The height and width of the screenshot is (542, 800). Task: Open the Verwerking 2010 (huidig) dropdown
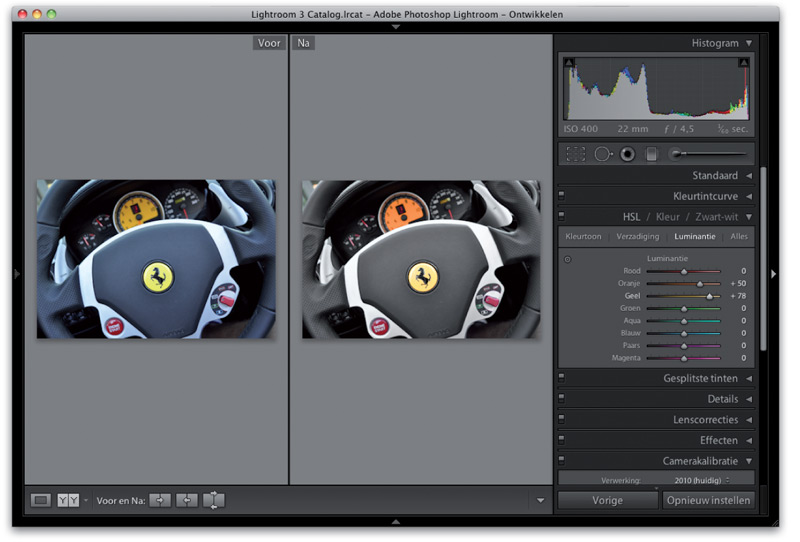tap(702, 480)
